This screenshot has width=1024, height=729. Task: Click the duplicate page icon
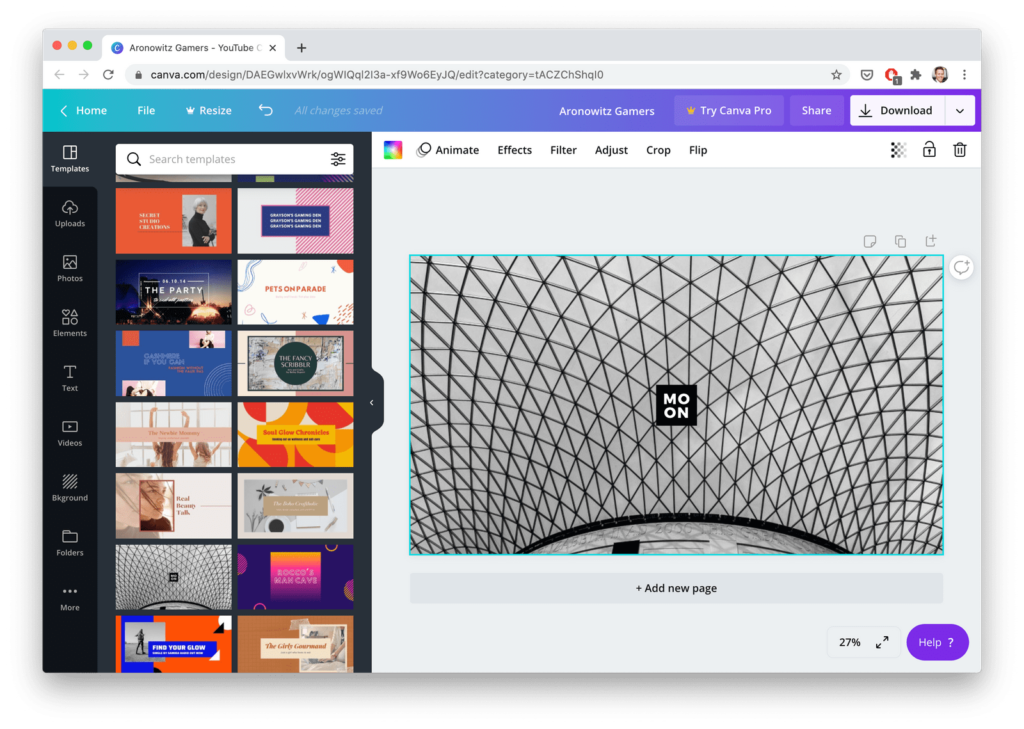[900, 241]
